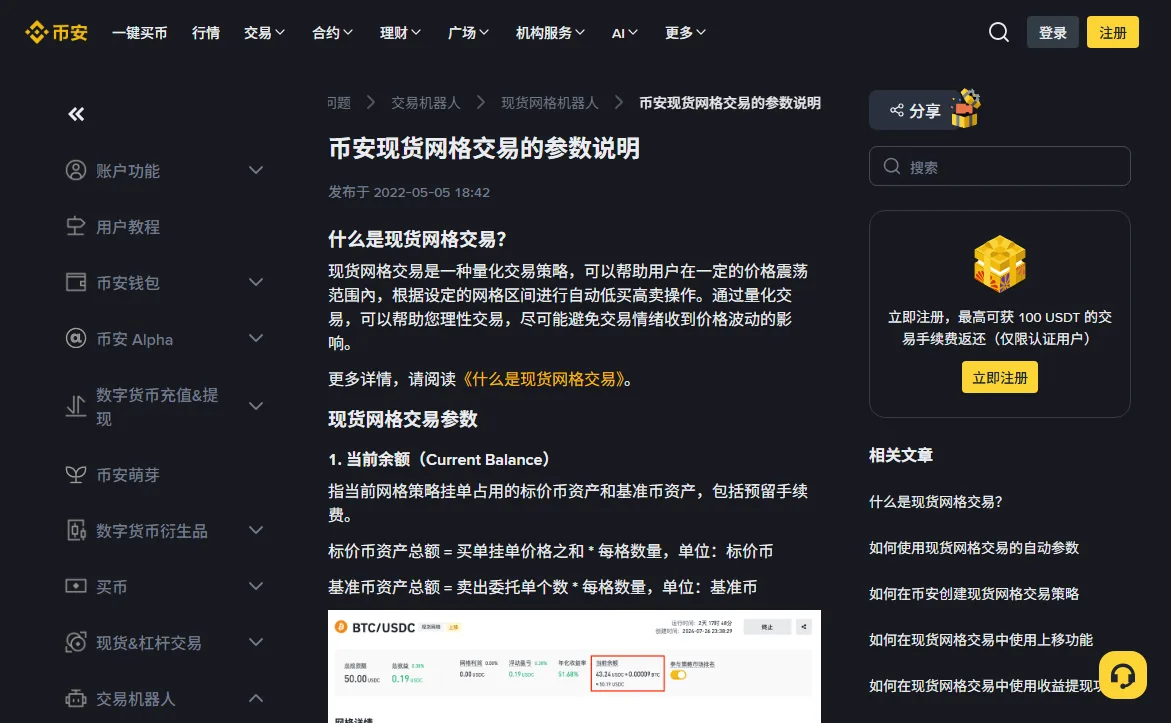Click the 终止 button in the BTC/USDC image
This screenshot has width=1171, height=723.
767,627
